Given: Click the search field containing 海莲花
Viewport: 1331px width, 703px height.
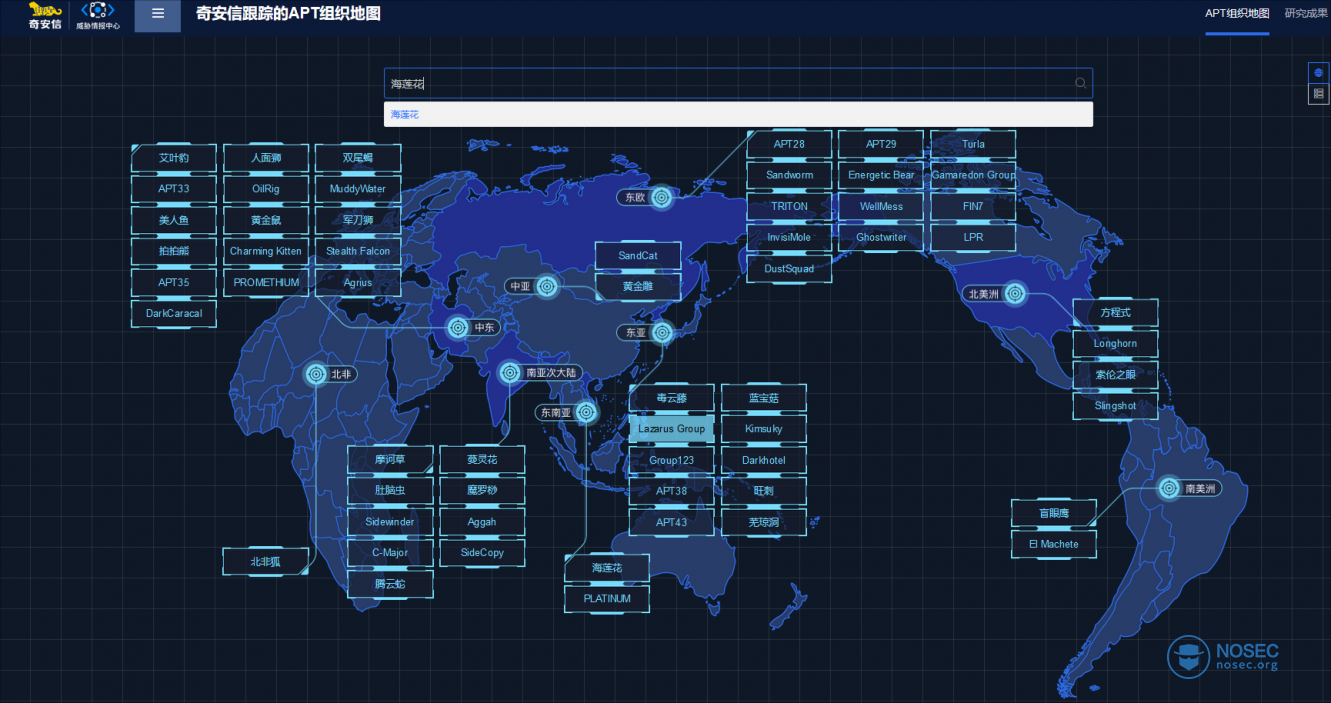Looking at the screenshot, I should (x=738, y=83).
